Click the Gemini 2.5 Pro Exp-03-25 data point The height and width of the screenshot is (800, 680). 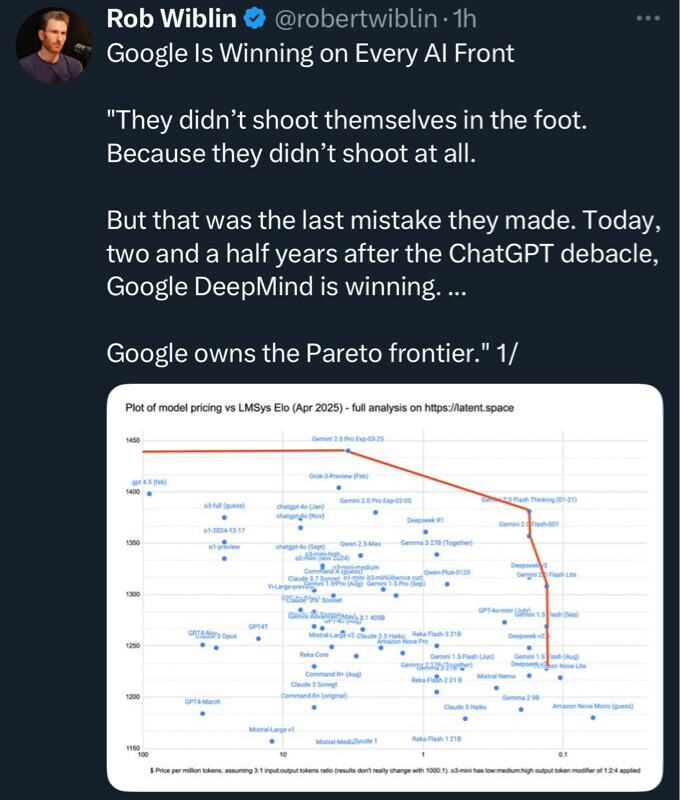point(347,450)
